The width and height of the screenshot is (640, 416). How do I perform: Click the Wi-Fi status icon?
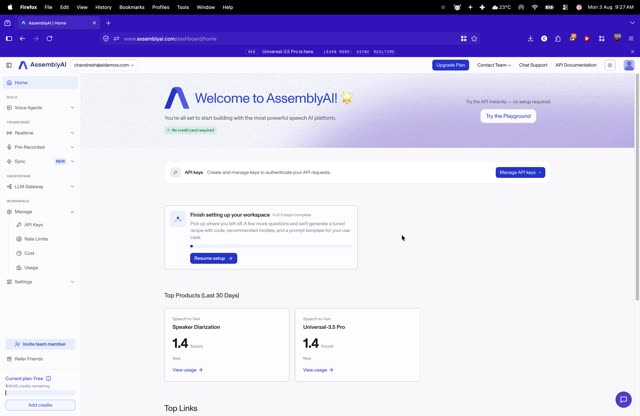(x=535, y=7)
